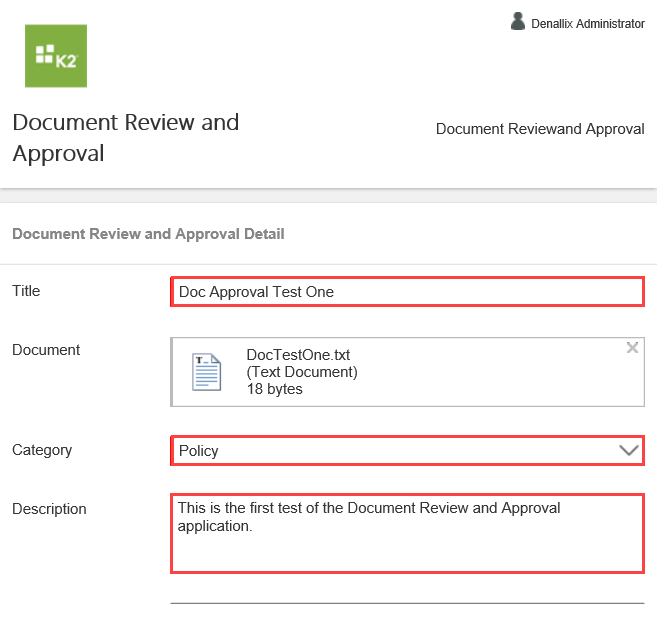
Task: Click the user profile silhouette icon
Action: (518, 21)
